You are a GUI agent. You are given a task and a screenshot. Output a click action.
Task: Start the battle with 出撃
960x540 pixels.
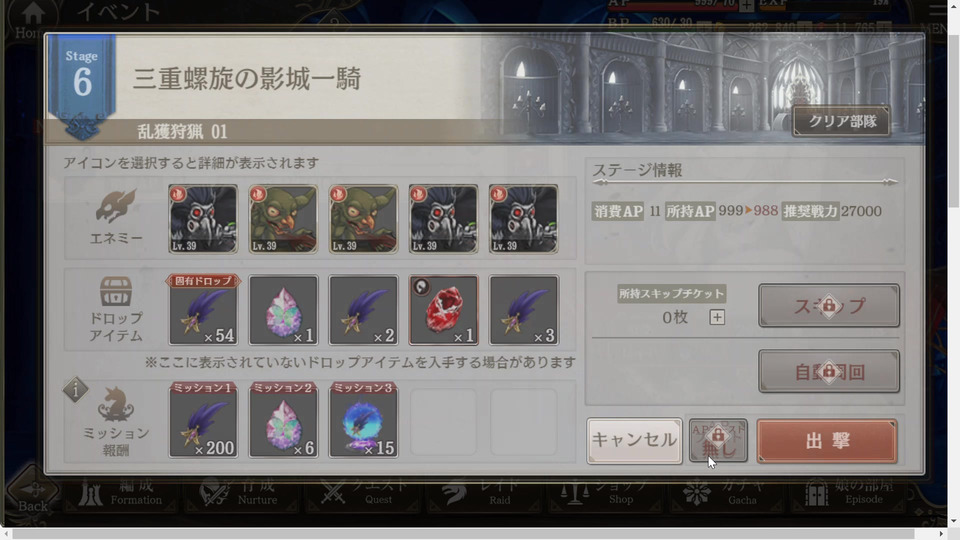(827, 441)
